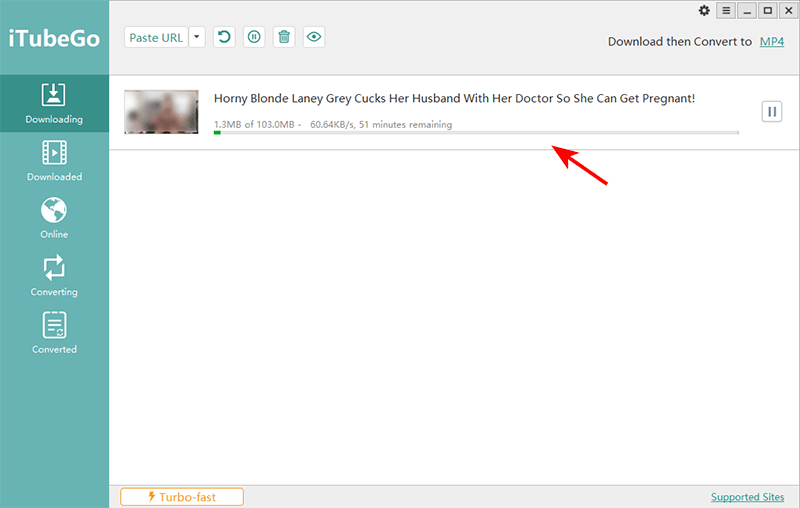Enable Turbo-fast mode button

point(182,497)
